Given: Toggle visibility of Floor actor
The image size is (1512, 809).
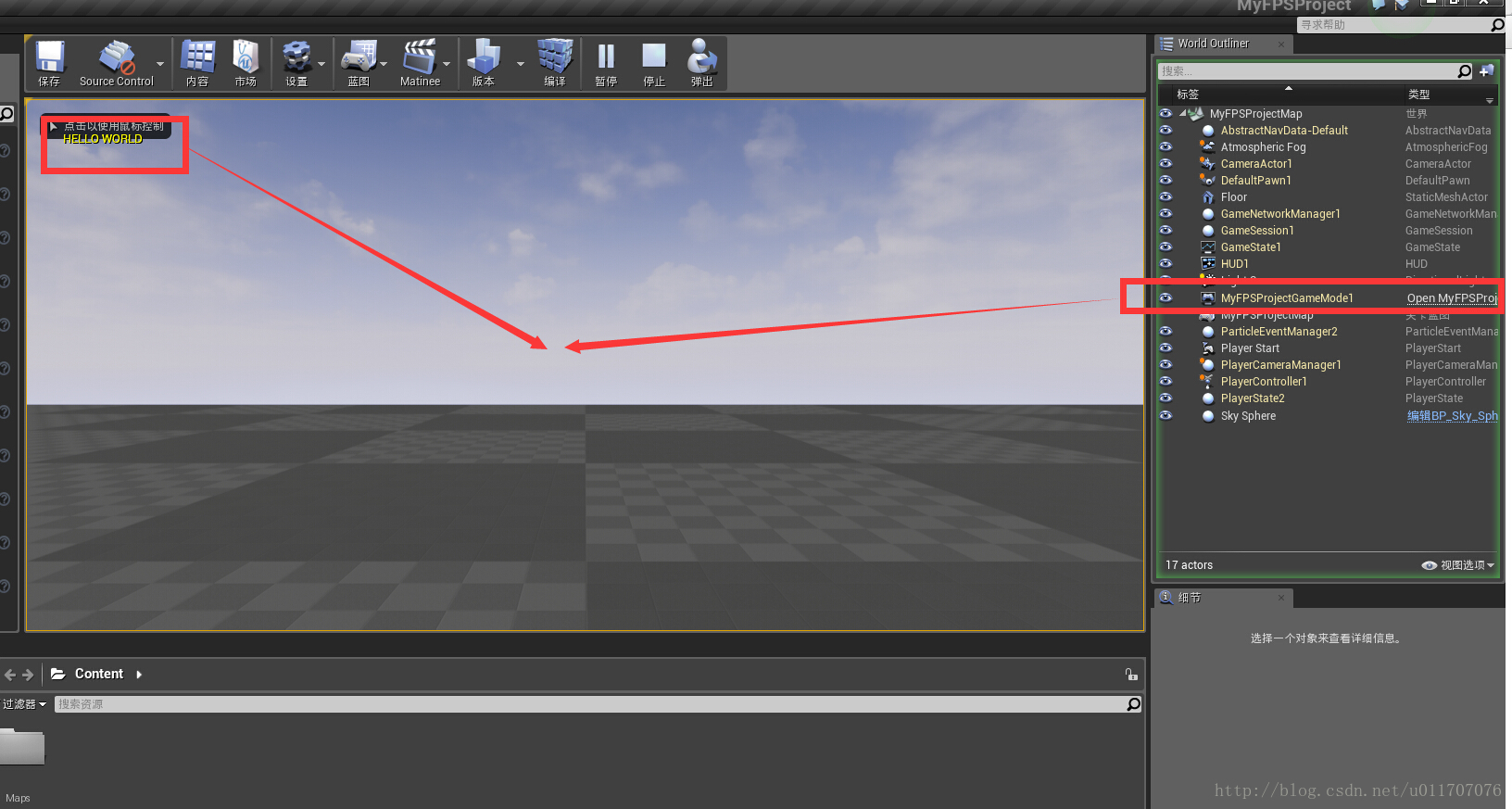Looking at the screenshot, I should 1165,197.
